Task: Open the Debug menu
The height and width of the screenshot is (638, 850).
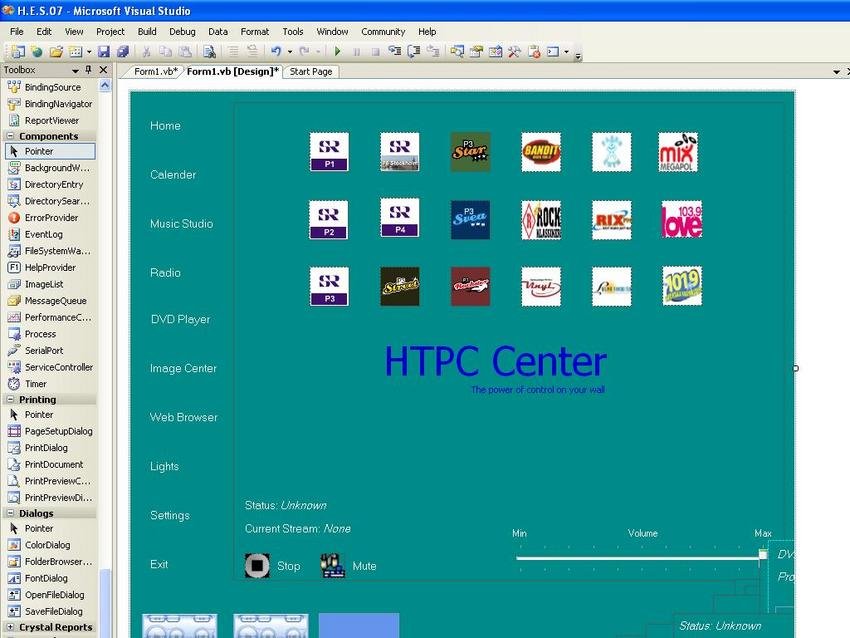Action: (182, 32)
